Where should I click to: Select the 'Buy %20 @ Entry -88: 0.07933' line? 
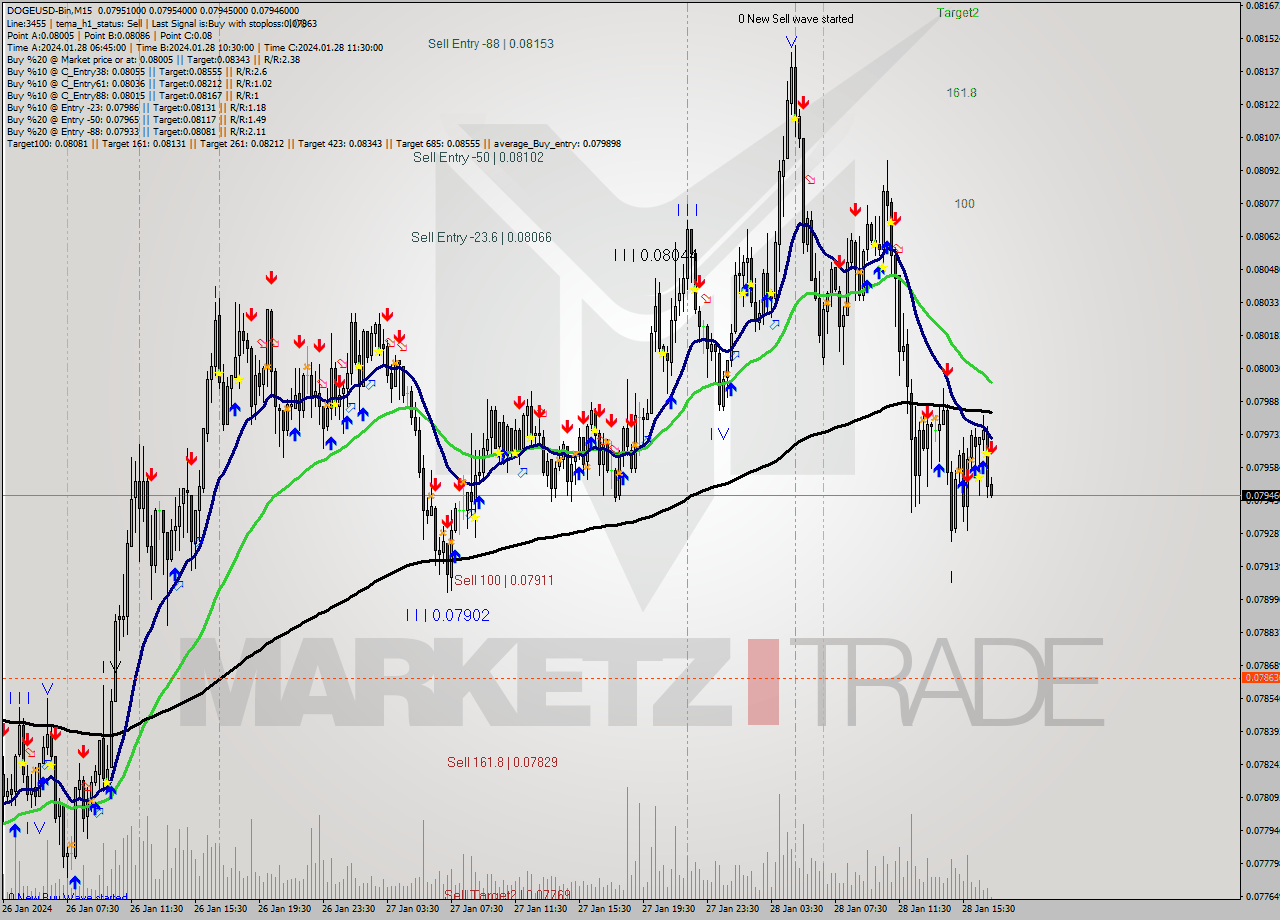[136, 131]
